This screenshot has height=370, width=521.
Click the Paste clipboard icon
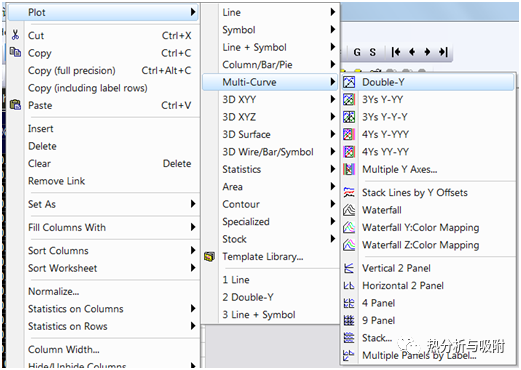pyautogui.click(x=15, y=105)
